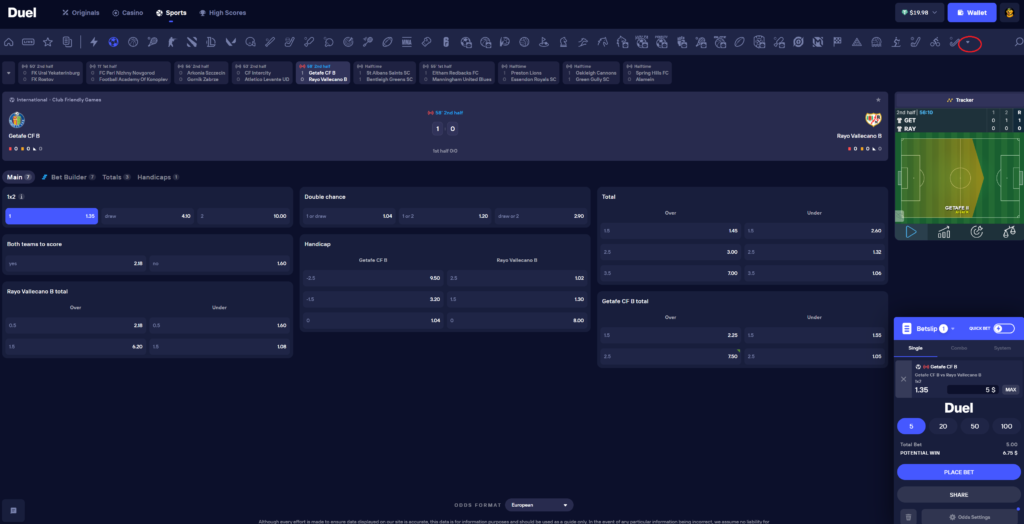This screenshot has width=1024, height=524.
Task: Favorite this match with the star
Action: point(878,100)
